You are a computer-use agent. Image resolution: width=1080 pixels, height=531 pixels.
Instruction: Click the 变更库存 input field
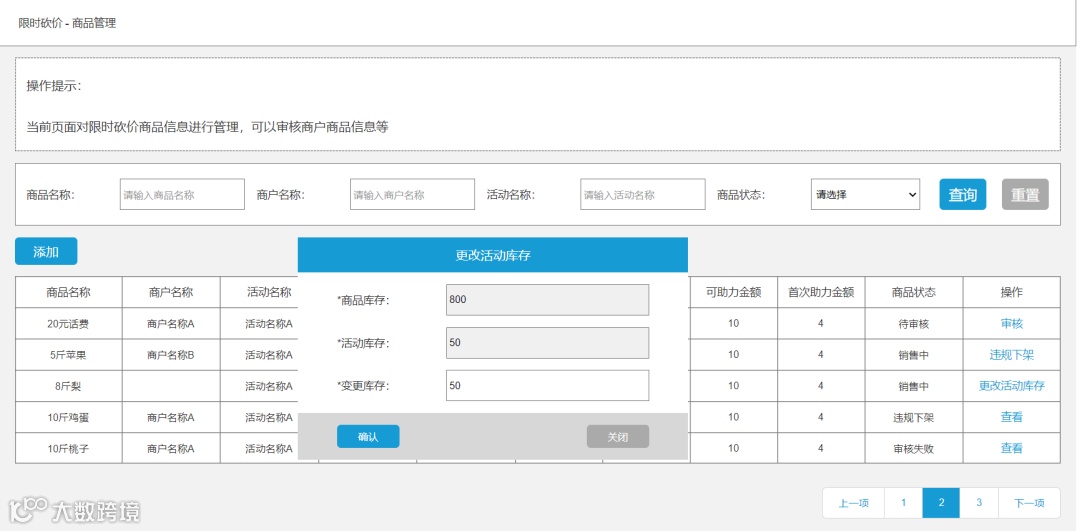click(547, 385)
